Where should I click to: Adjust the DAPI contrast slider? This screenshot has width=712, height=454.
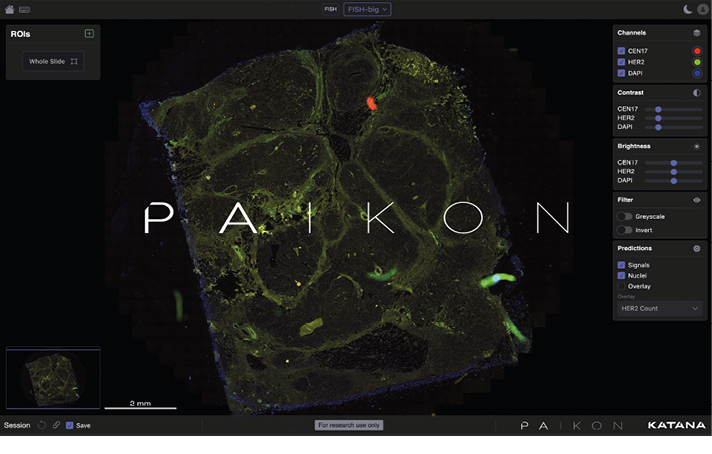[673, 127]
